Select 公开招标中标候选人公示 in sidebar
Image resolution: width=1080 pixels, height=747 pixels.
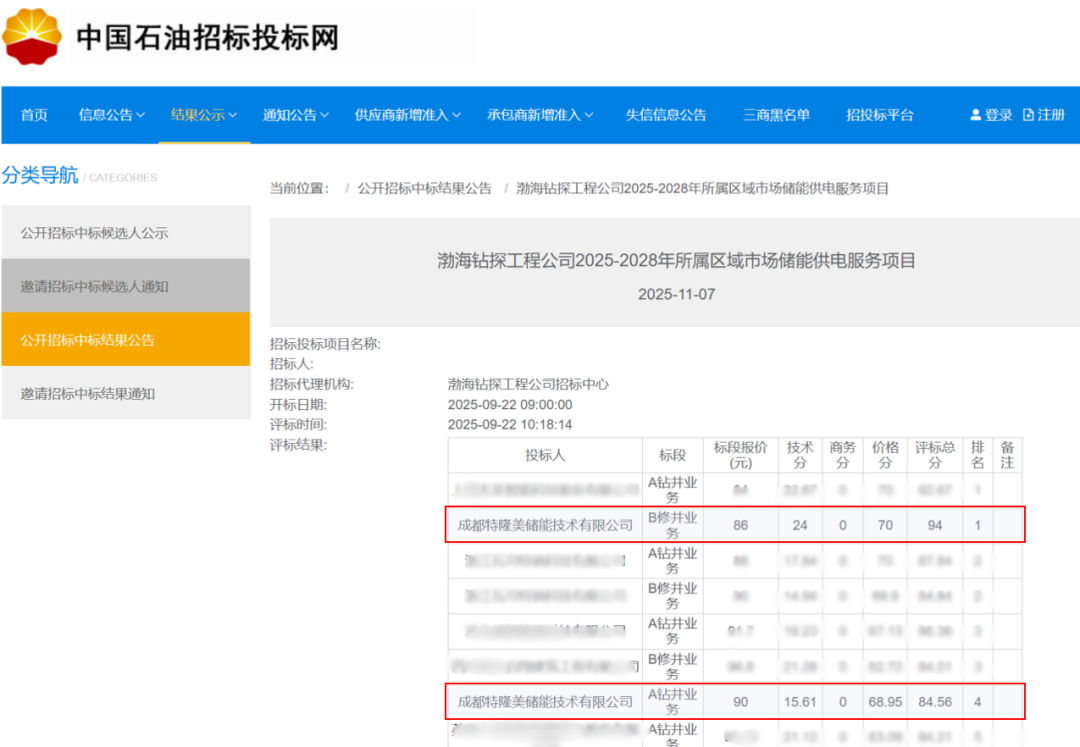click(x=94, y=233)
